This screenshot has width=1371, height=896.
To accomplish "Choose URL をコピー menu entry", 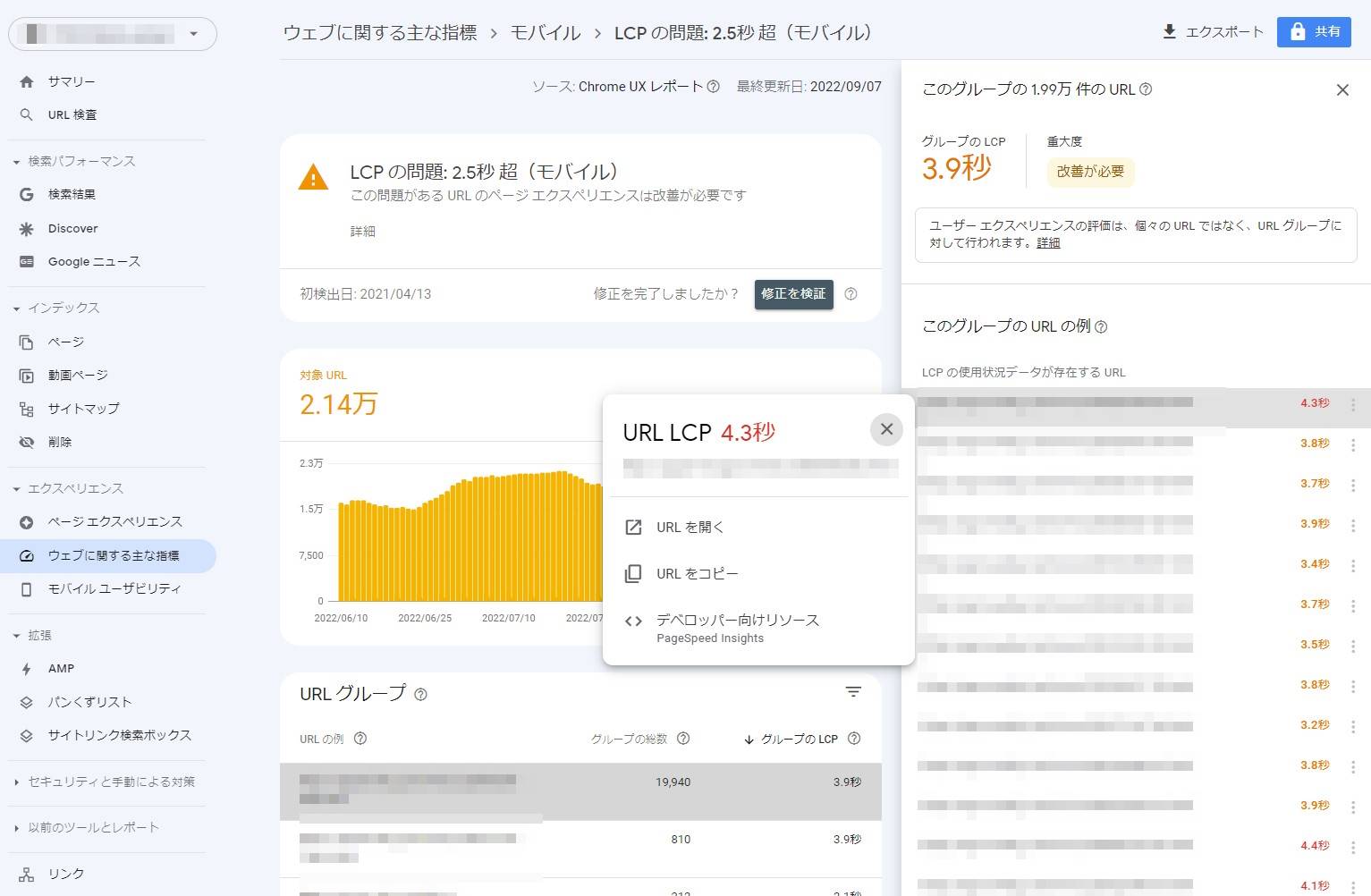I will click(697, 574).
